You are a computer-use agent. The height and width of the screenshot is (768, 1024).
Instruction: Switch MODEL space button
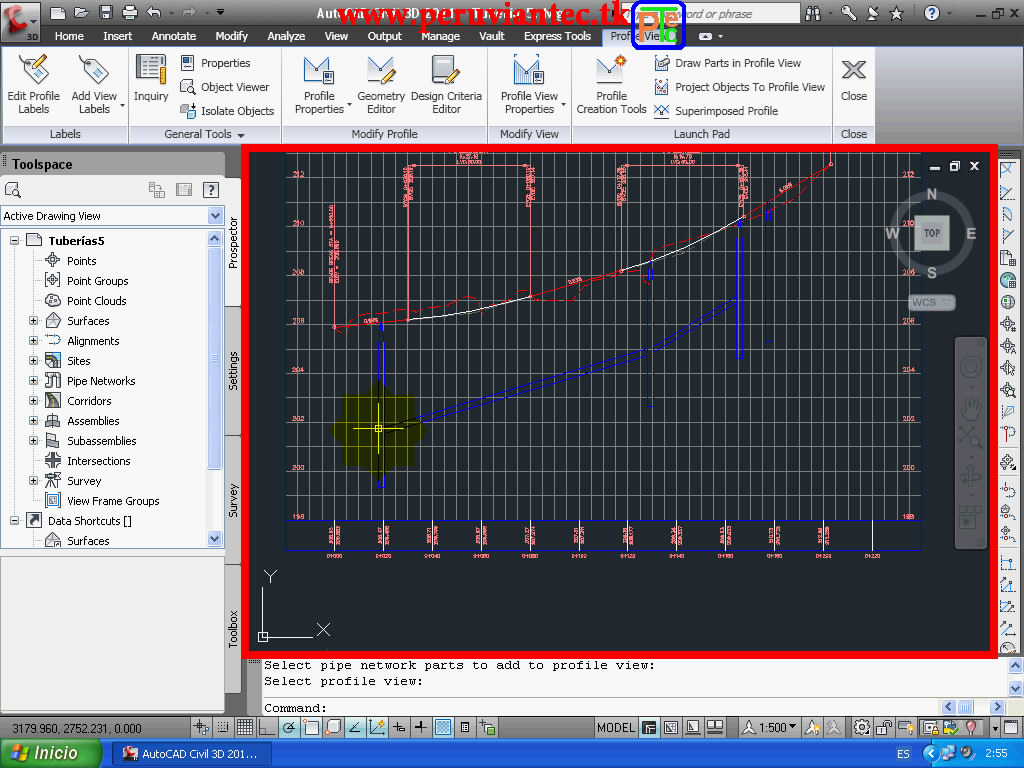[615, 728]
